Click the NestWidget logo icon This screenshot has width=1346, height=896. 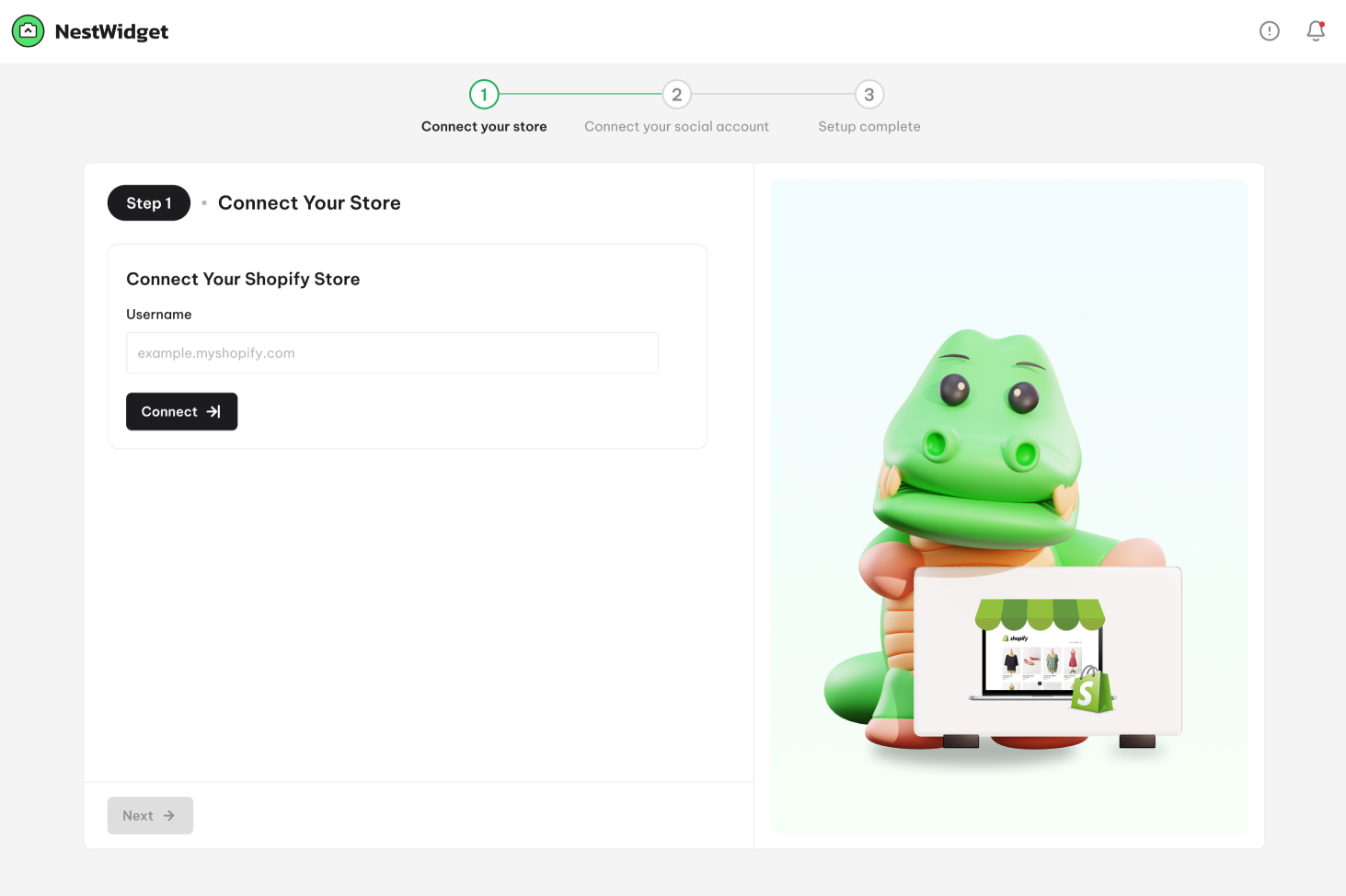point(28,31)
